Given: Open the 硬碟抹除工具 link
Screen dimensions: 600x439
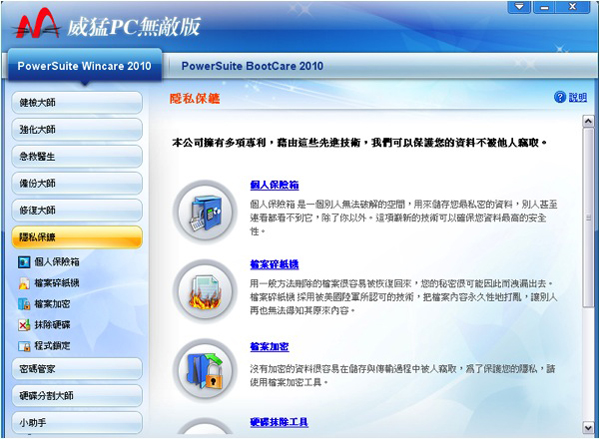Looking at the screenshot, I should [279, 422].
